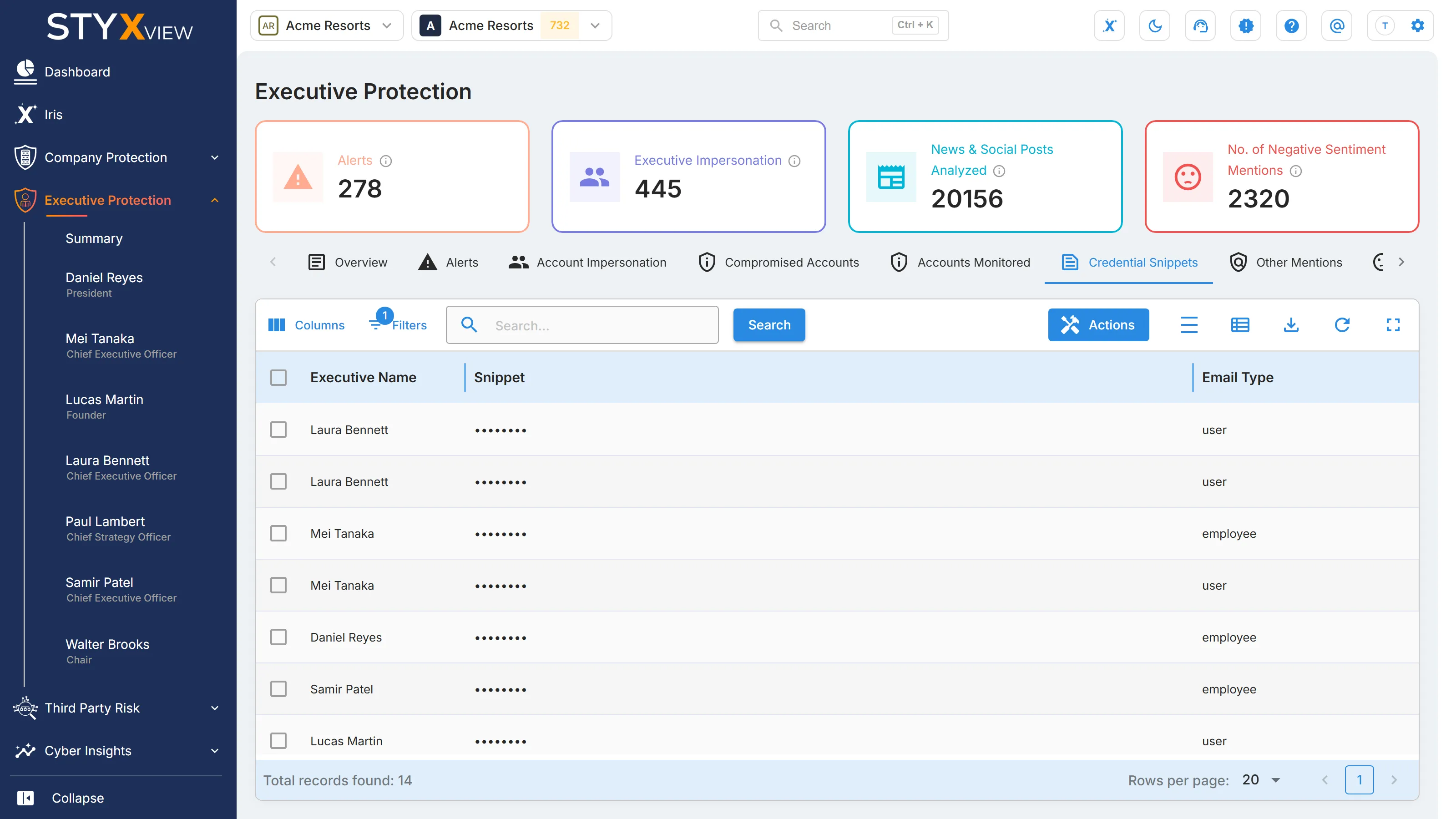The width and height of the screenshot is (1456, 819).
Task: Open the Actions button menu
Action: pos(1097,325)
